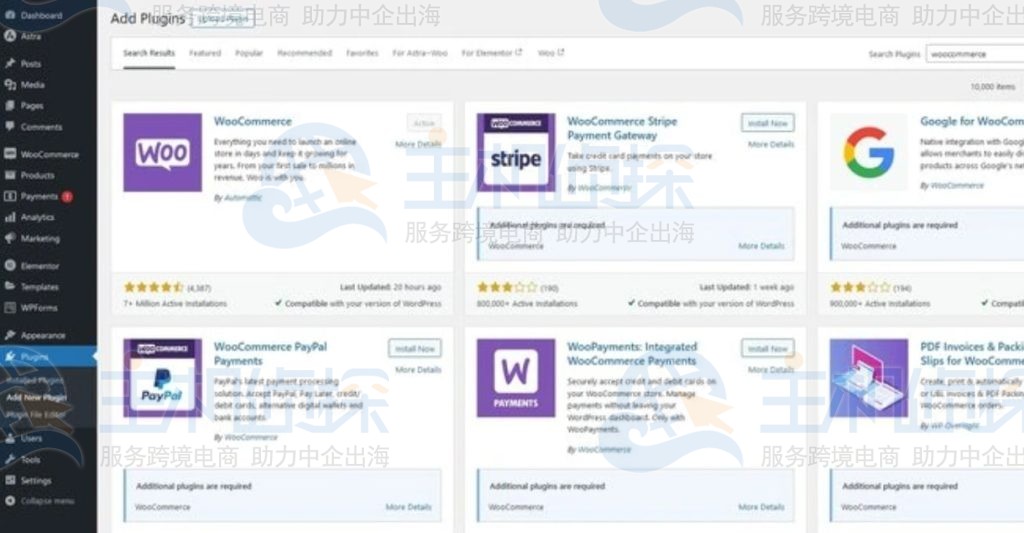The height and width of the screenshot is (533, 1024).
Task: Click the Collapse menu arrow icon
Action: tap(10, 501)
